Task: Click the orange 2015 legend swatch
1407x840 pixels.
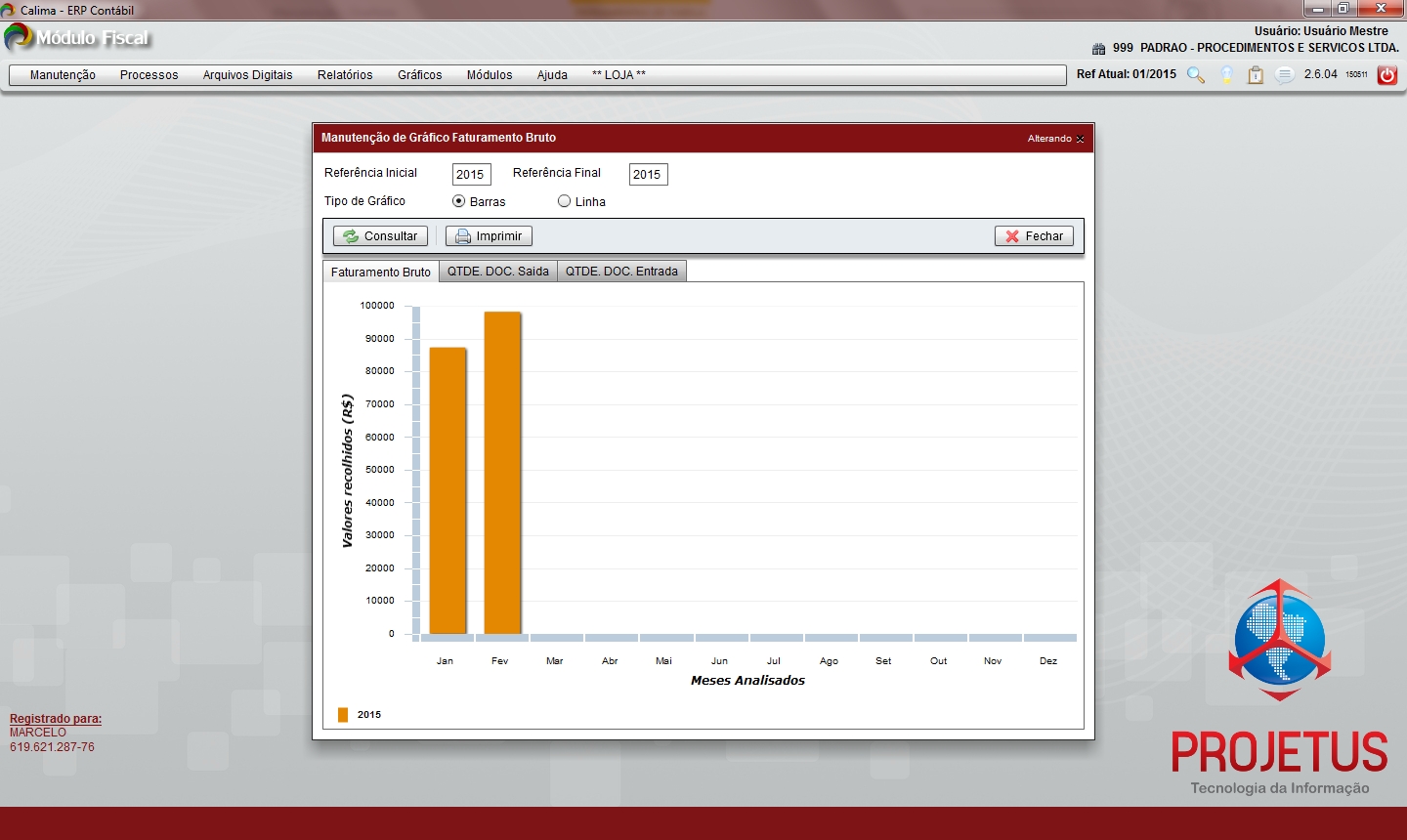Action: click(x=343, y=715)
